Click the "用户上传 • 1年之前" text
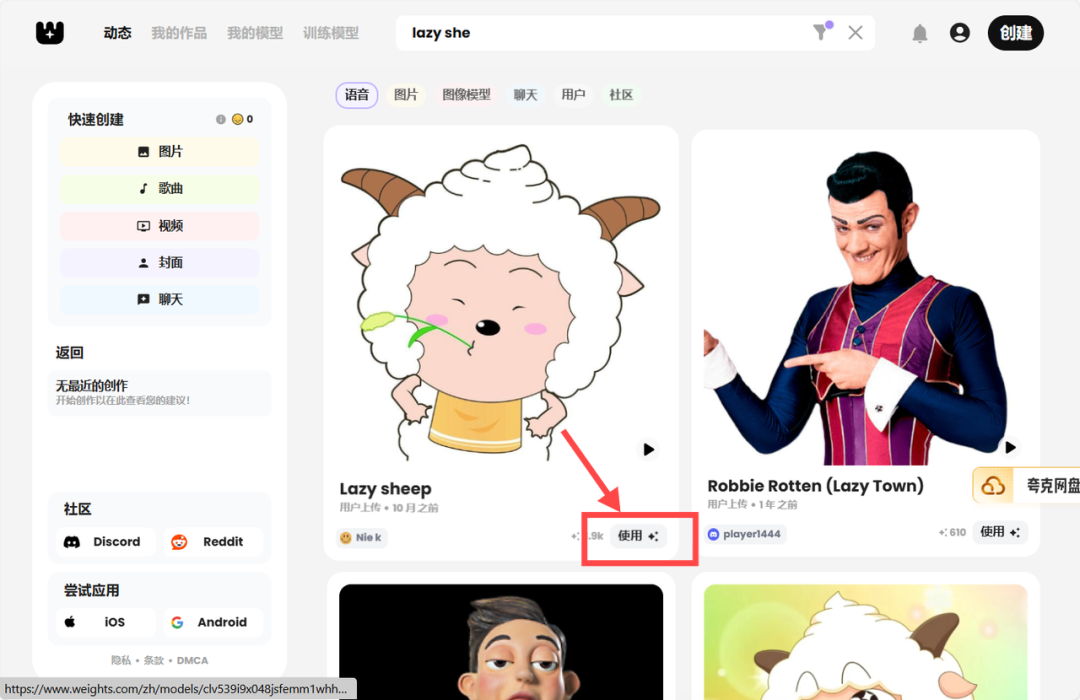The image size is (1080, 700). tap(752, 504)
